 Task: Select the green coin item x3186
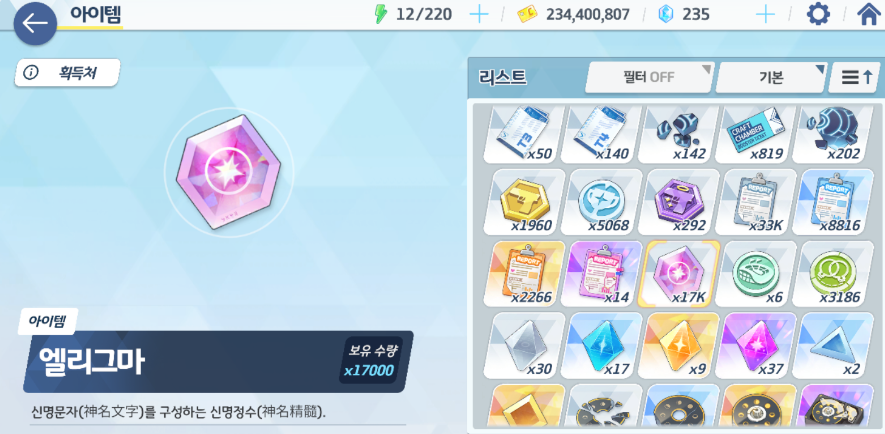click(x=834, y=274)
